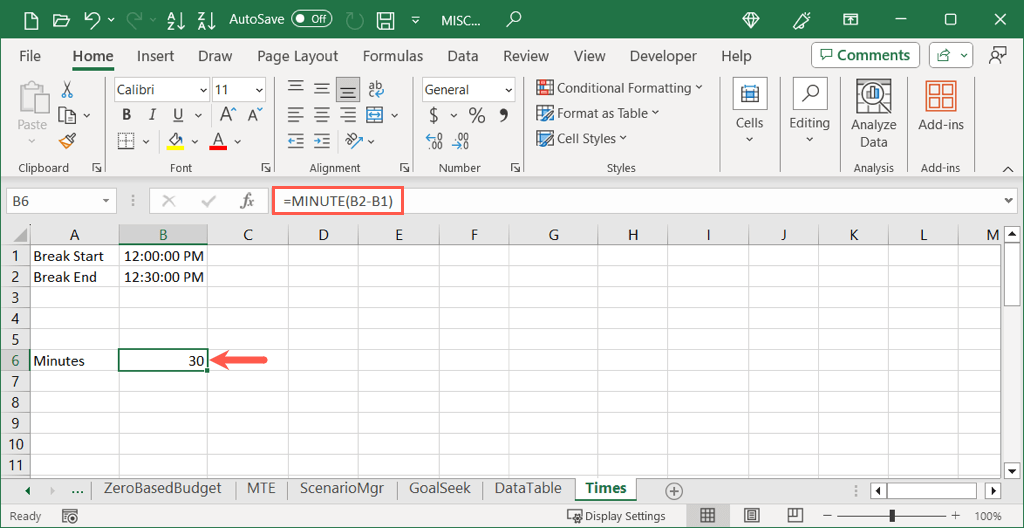The width and height of the screenshot is (1024, 528).
Task: Decrease font size with smaller A icon
Action: (x=253, y=115)
